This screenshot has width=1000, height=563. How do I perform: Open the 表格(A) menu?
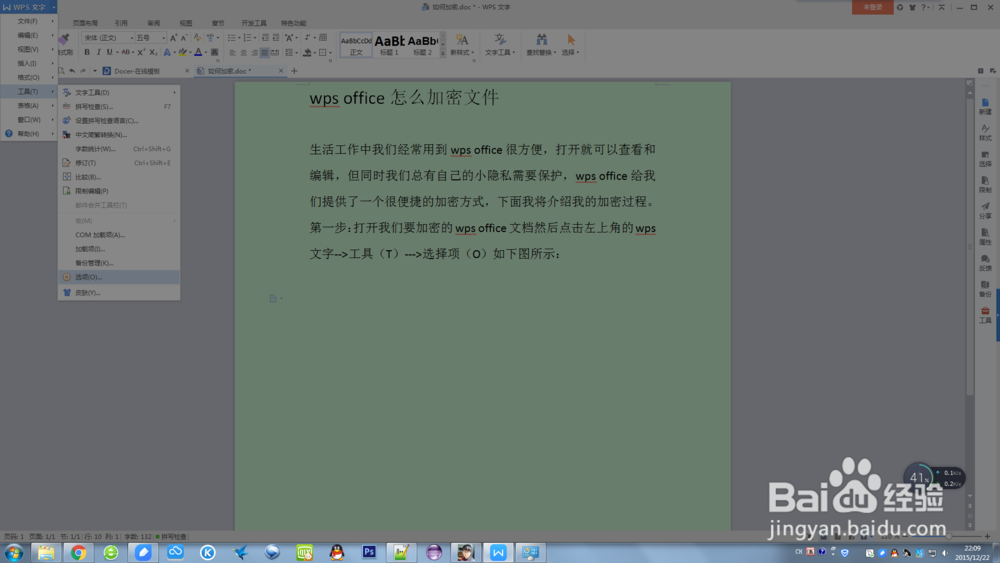tap(29, 105)
